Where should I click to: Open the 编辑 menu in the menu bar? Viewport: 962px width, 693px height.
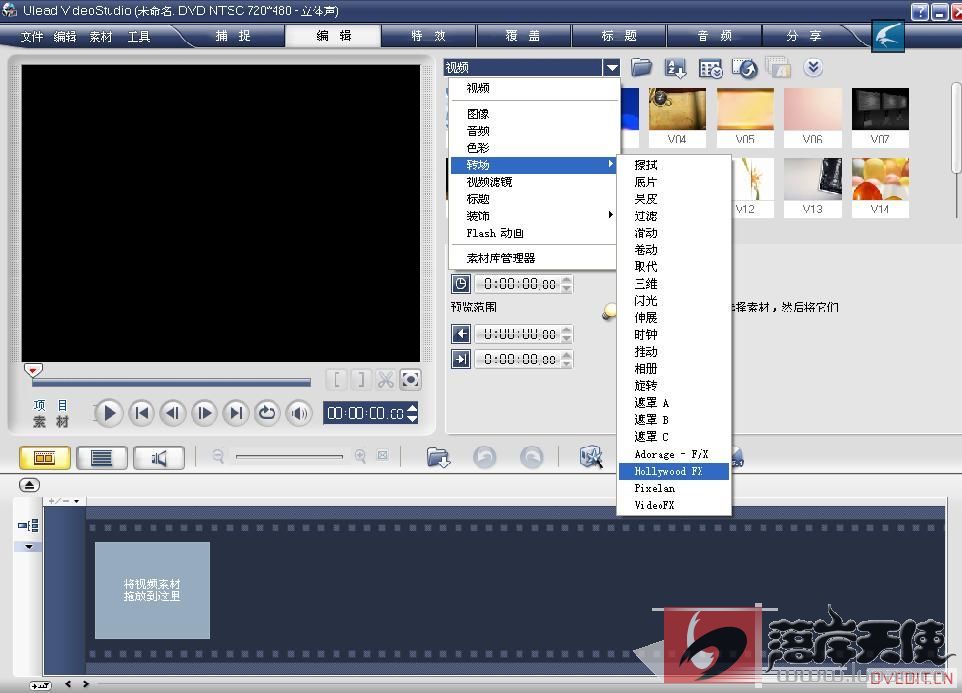(65, 37)
